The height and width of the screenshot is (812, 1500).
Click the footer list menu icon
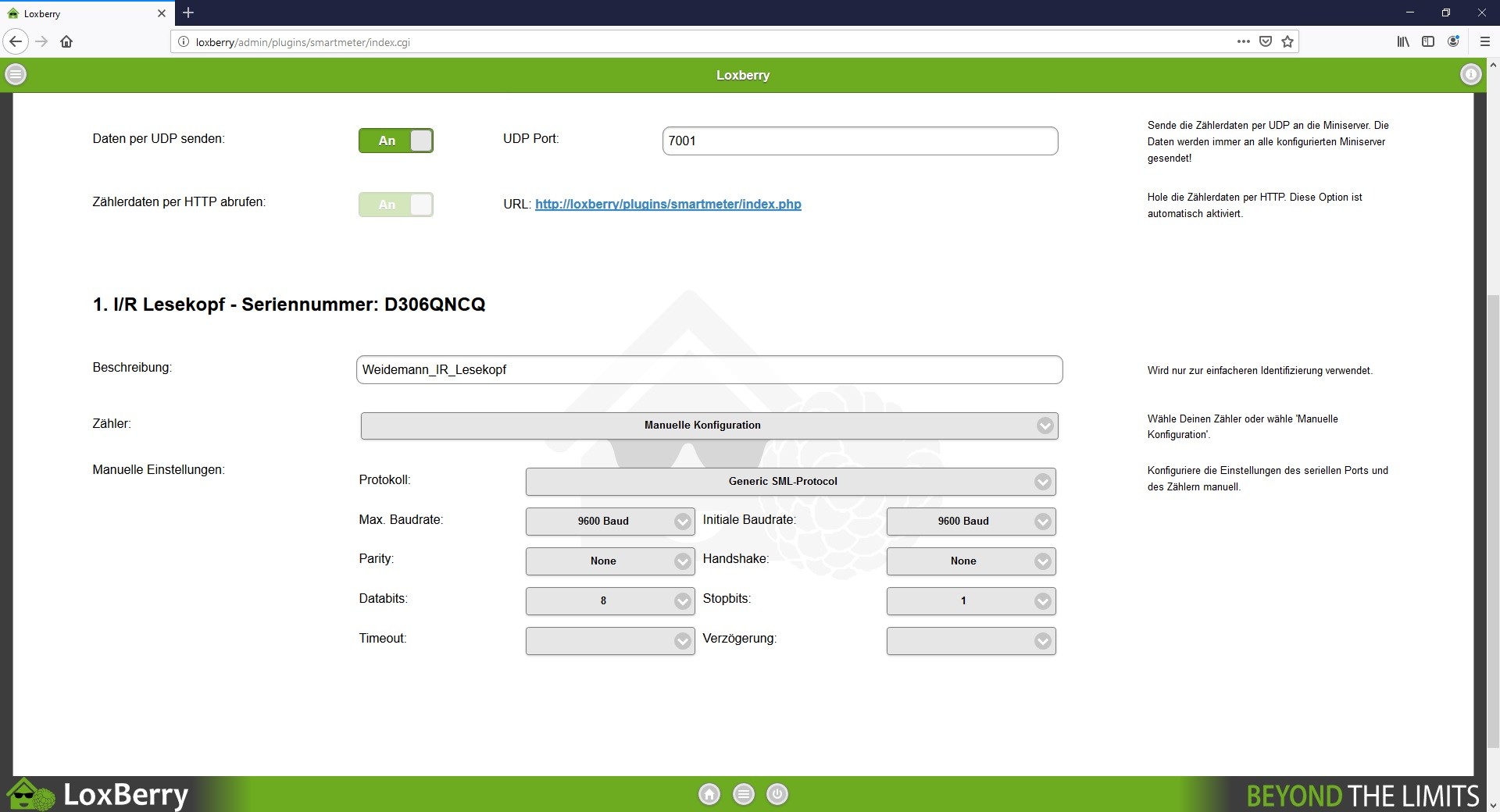coord(743,794)
